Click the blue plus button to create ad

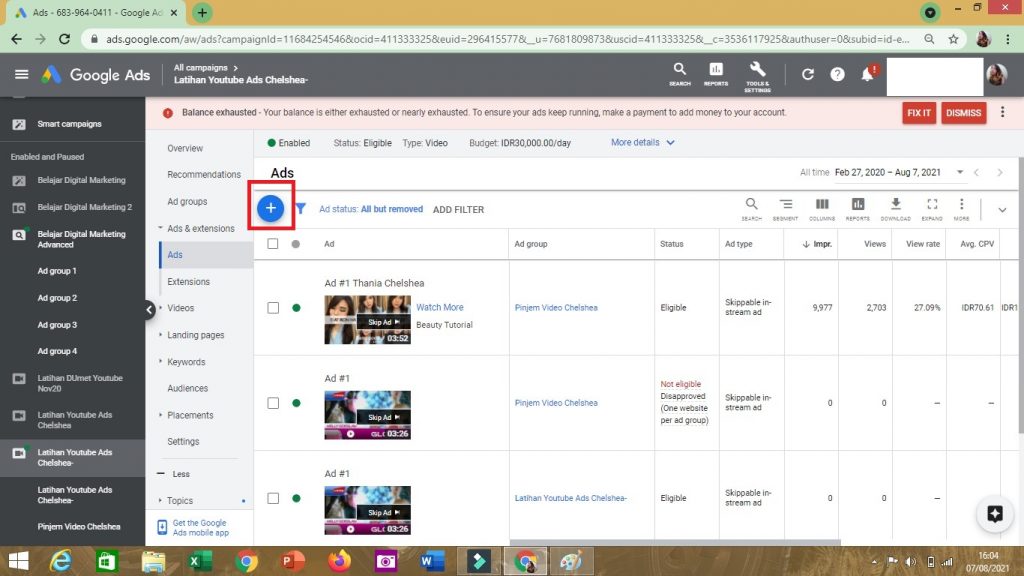(x=271, y=208)
